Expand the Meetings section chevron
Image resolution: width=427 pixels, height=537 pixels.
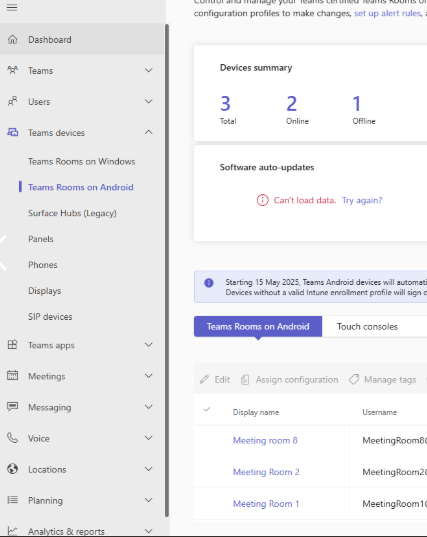pos(149,376)
